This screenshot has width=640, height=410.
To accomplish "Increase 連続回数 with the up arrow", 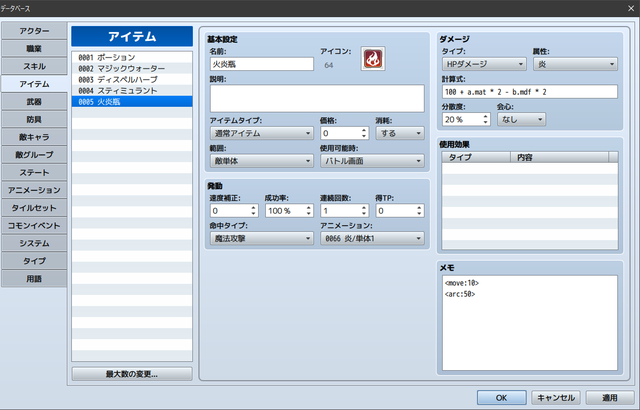I will tap(364, 208).
